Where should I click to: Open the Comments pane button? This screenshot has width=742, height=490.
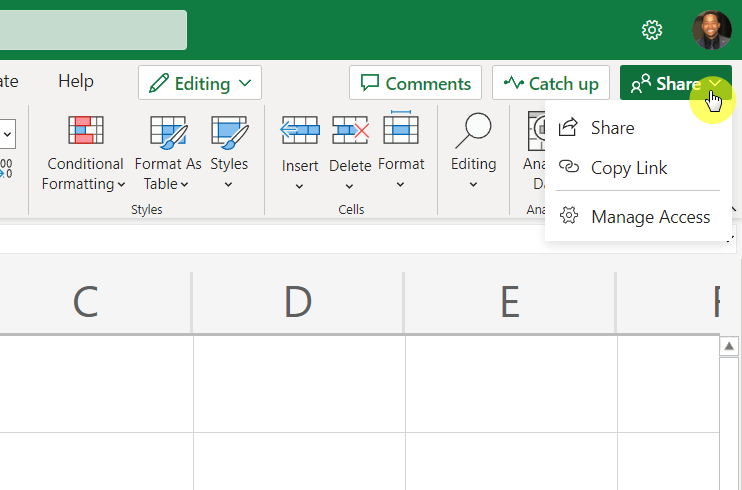coord(415,83)
